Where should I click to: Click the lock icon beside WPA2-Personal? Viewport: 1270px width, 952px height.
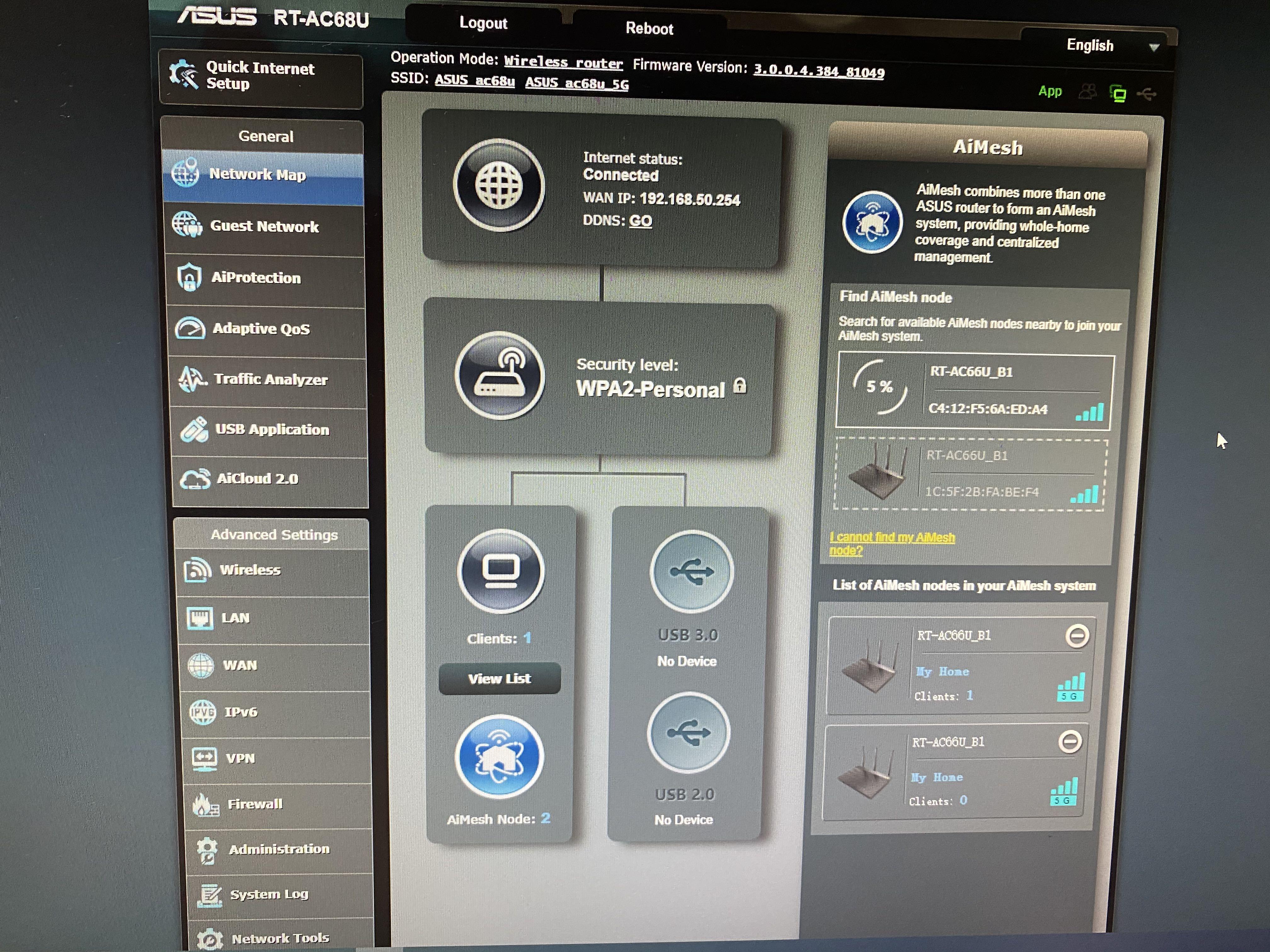tap(740, 386)
